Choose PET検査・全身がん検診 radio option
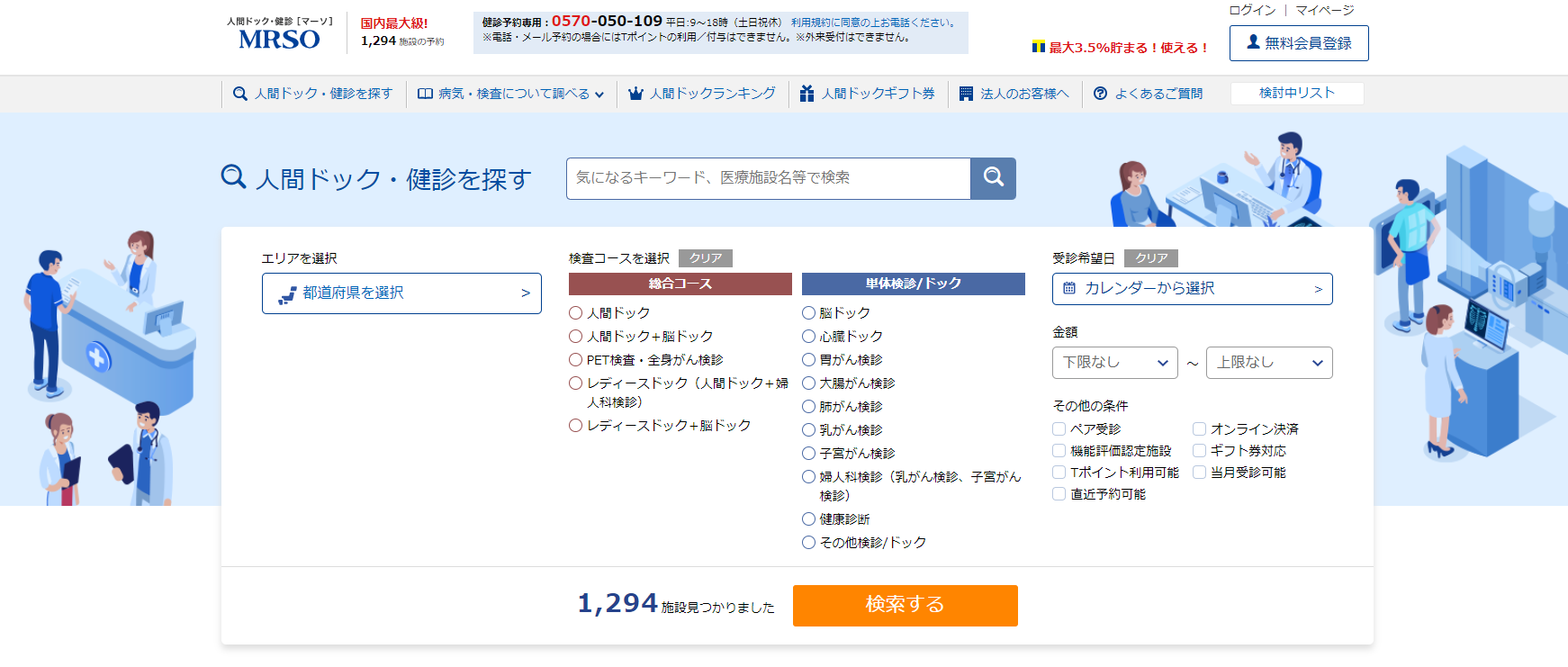 pos(576,360)
